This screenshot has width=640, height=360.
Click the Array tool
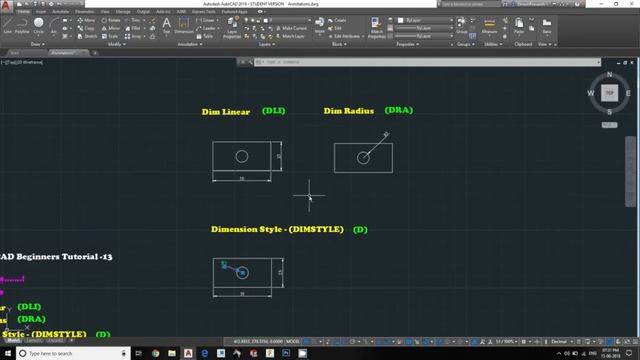(133, 36)
